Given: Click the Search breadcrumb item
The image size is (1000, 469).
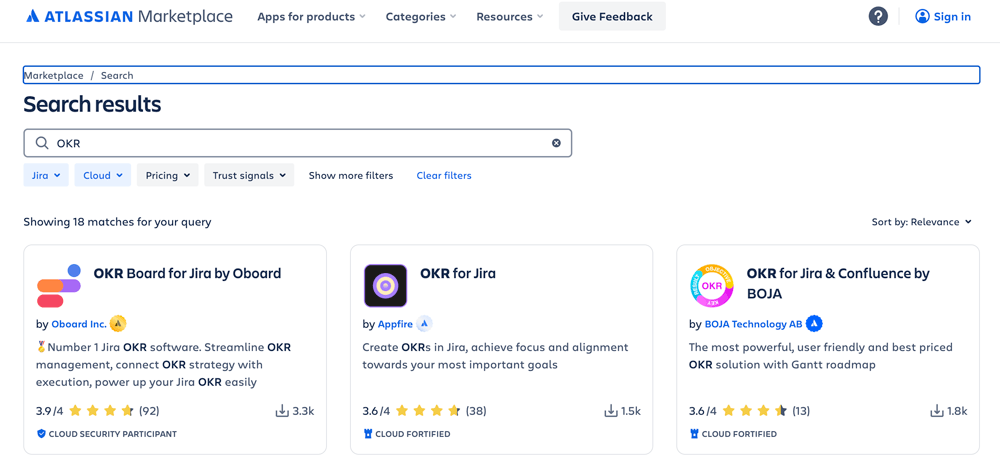Looking at the screenshot, I should coord(117,75).
